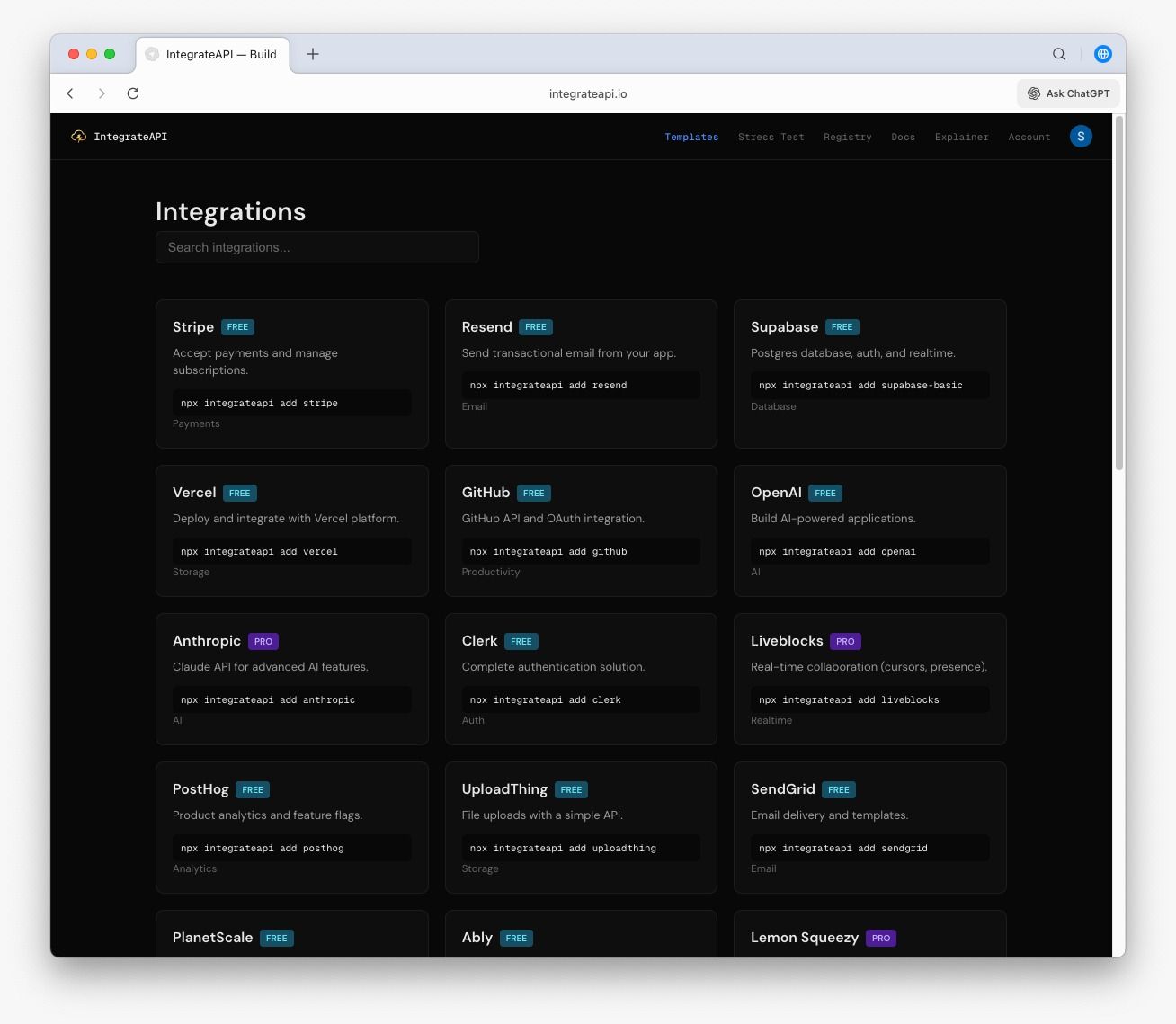The height and width of the screenshot is (1024, 1176).
Task: Click the blue globe profile icon
Action: 1102,54
